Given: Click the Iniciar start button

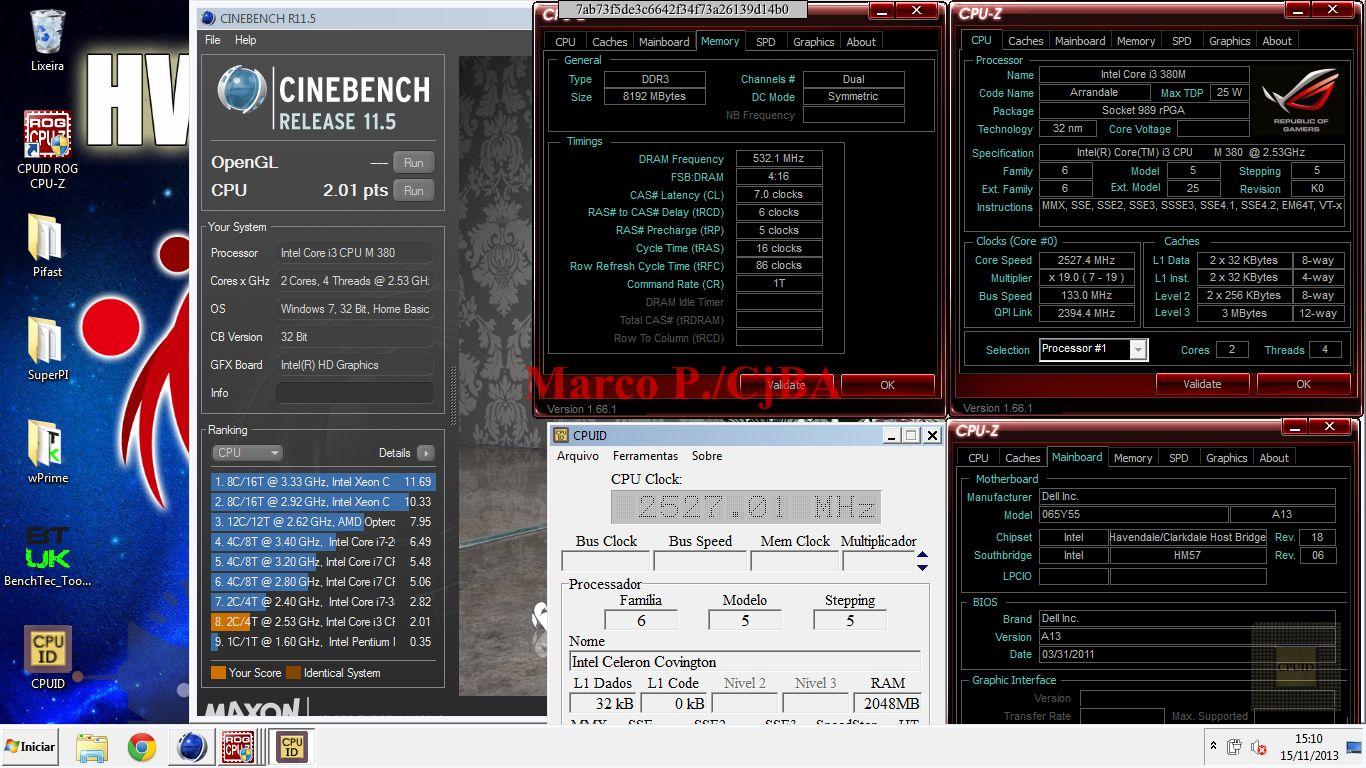Looking at the screenshot, I should (30, 746).
